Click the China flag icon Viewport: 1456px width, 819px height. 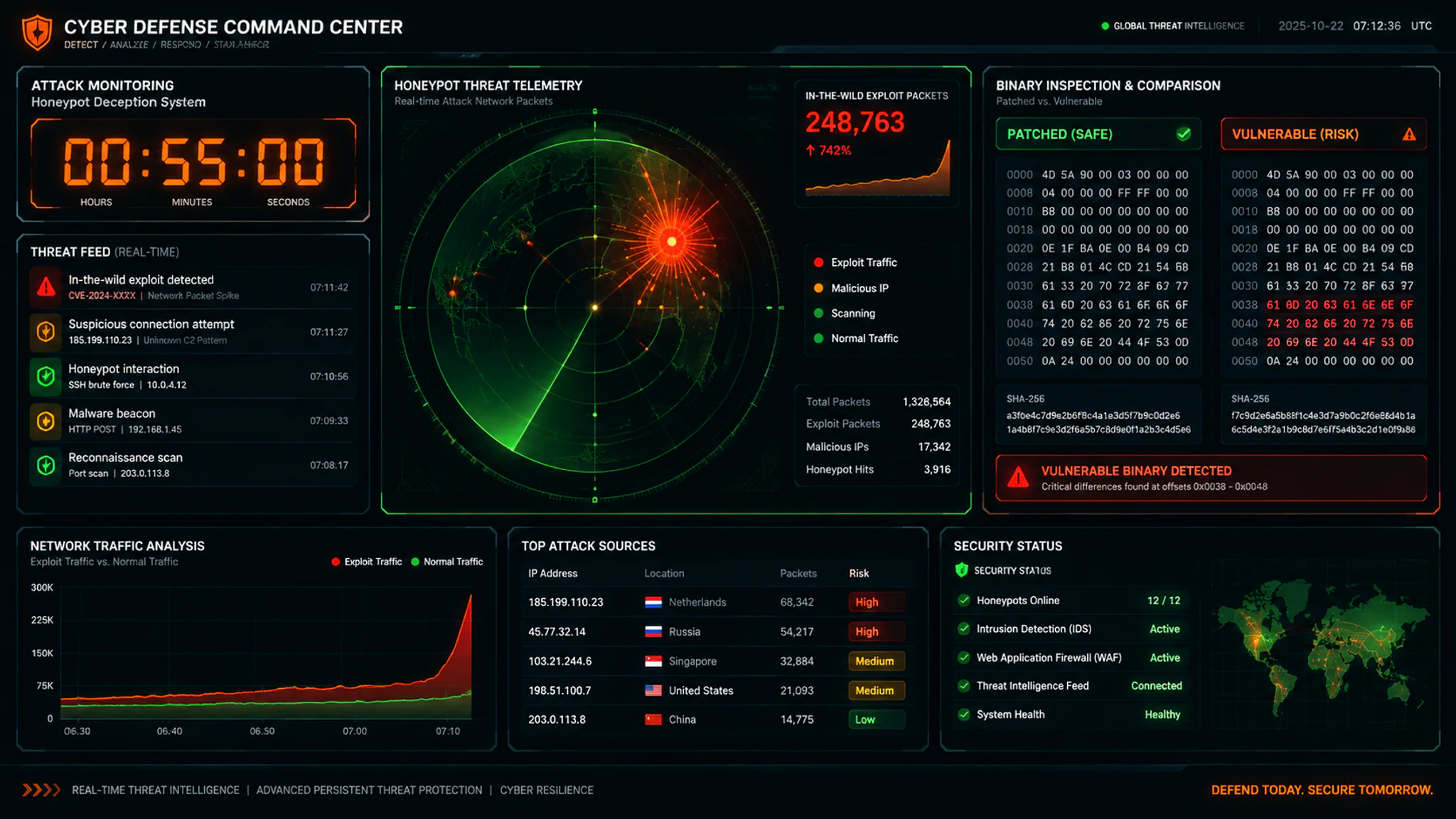tap(653, 719)
